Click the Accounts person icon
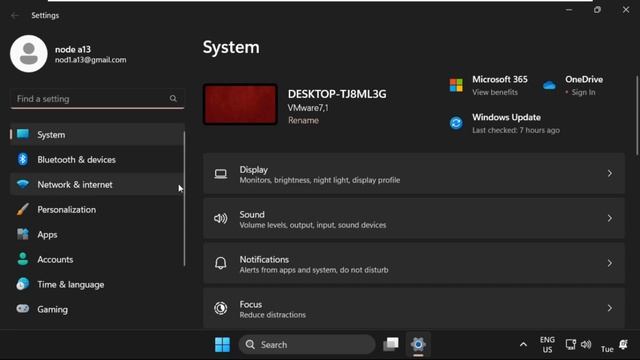The height and width of the screenshot is (360, 640). click(23, 259)
